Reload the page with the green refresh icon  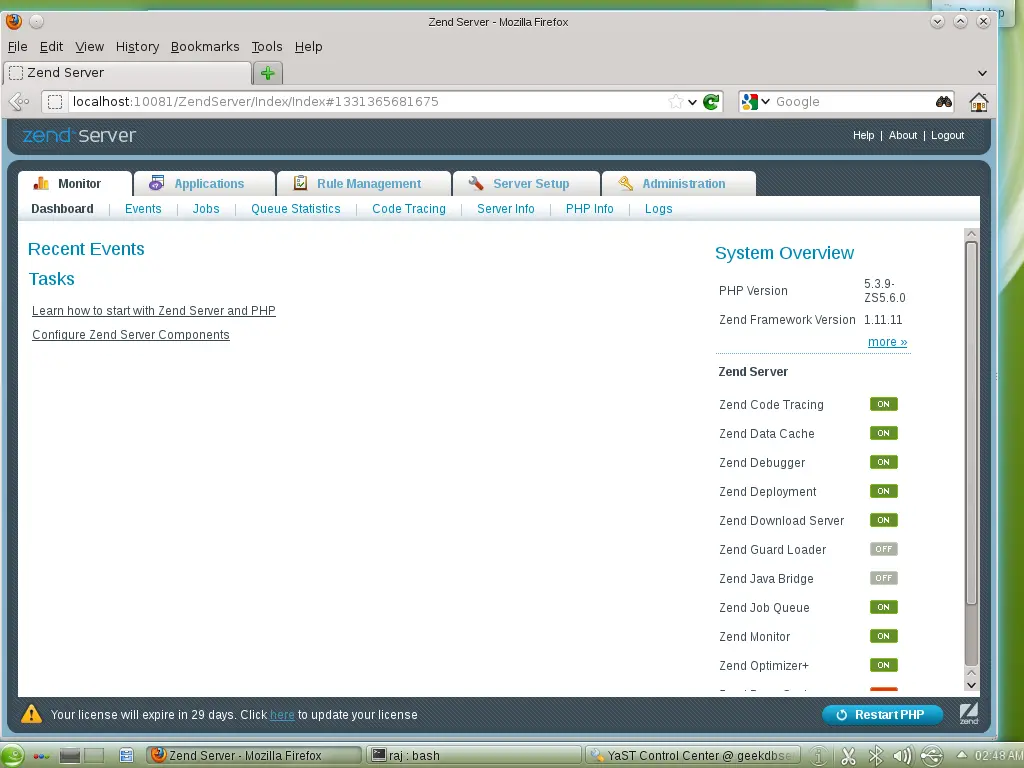711,101
